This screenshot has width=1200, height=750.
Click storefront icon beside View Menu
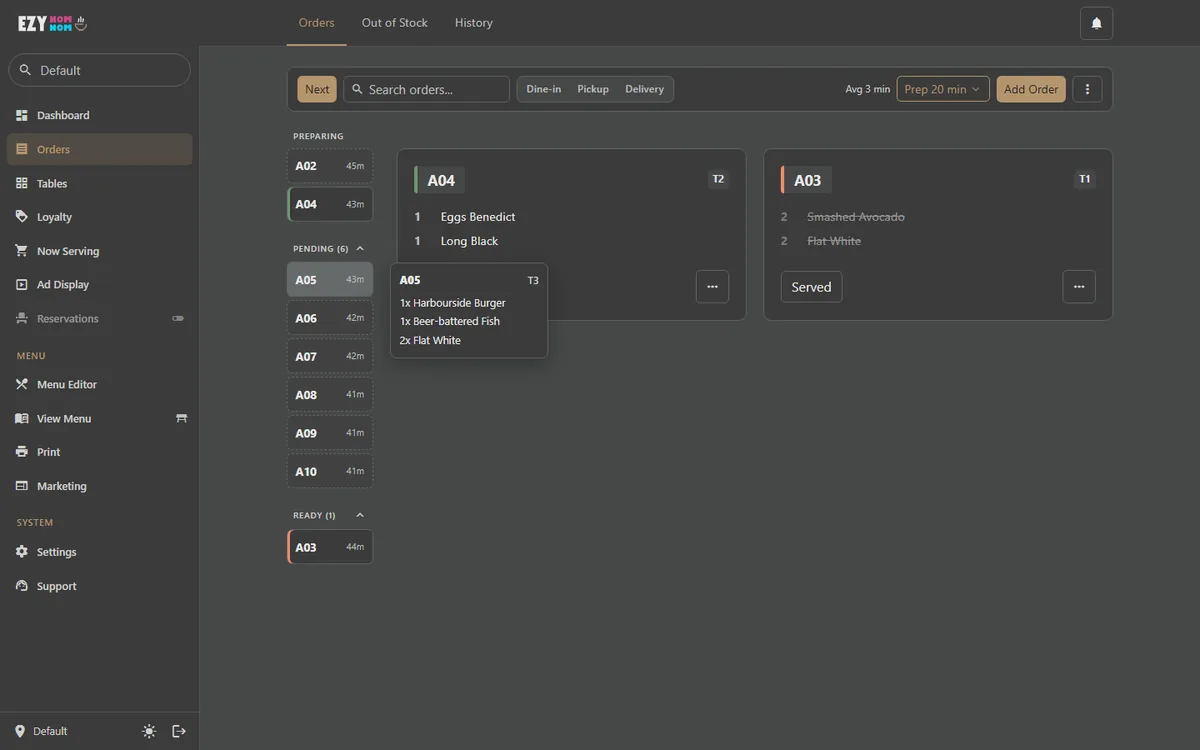(x=181, y=418)
